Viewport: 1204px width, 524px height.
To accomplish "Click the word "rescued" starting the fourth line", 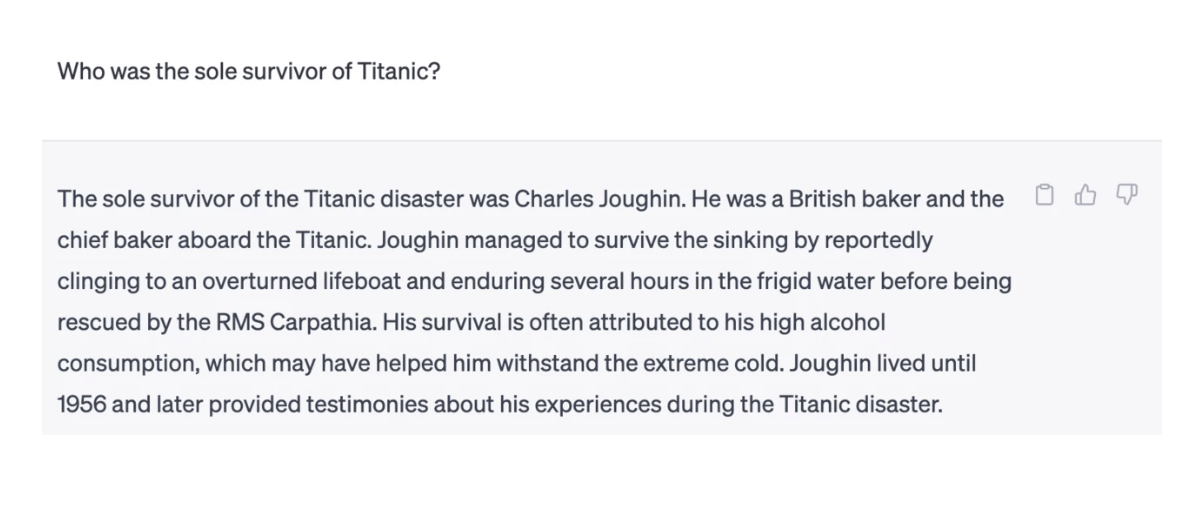I will coord(94,323).
